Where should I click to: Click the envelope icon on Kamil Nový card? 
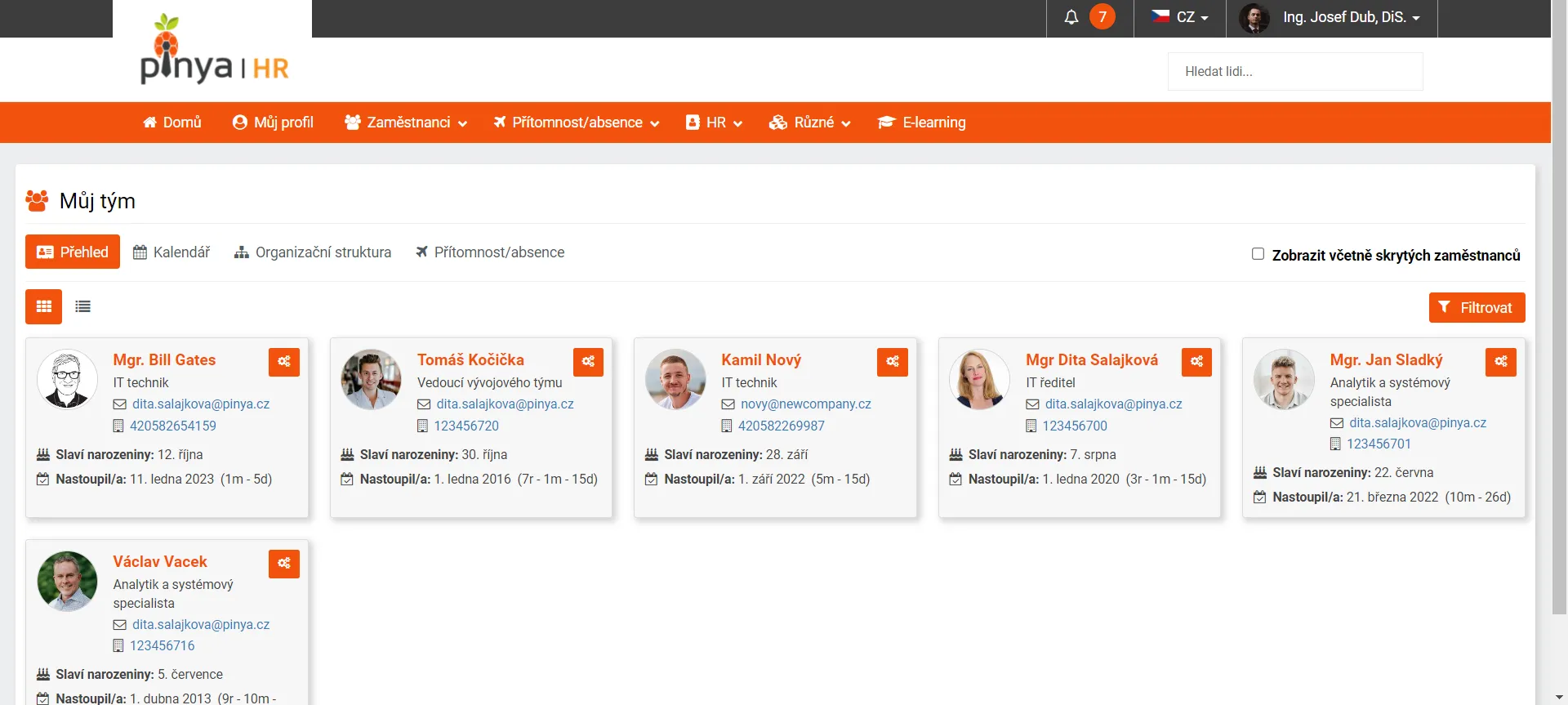coord(728,404)
